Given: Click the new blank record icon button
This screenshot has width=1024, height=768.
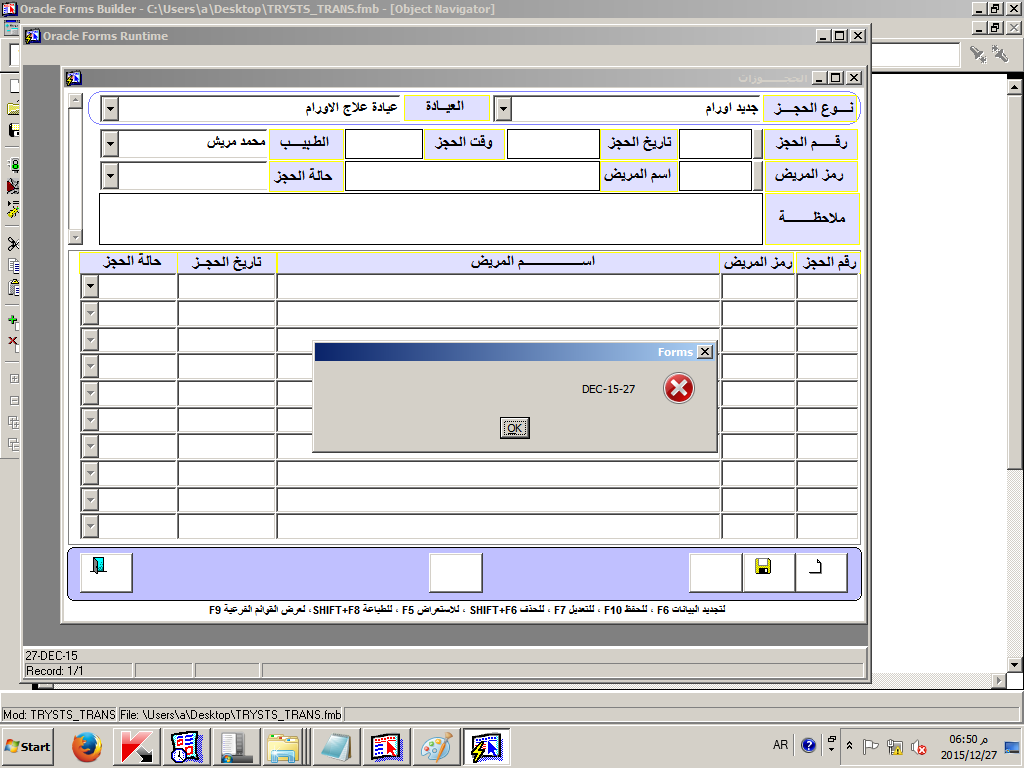Looking at the screenshot, I should click(821, 572).
